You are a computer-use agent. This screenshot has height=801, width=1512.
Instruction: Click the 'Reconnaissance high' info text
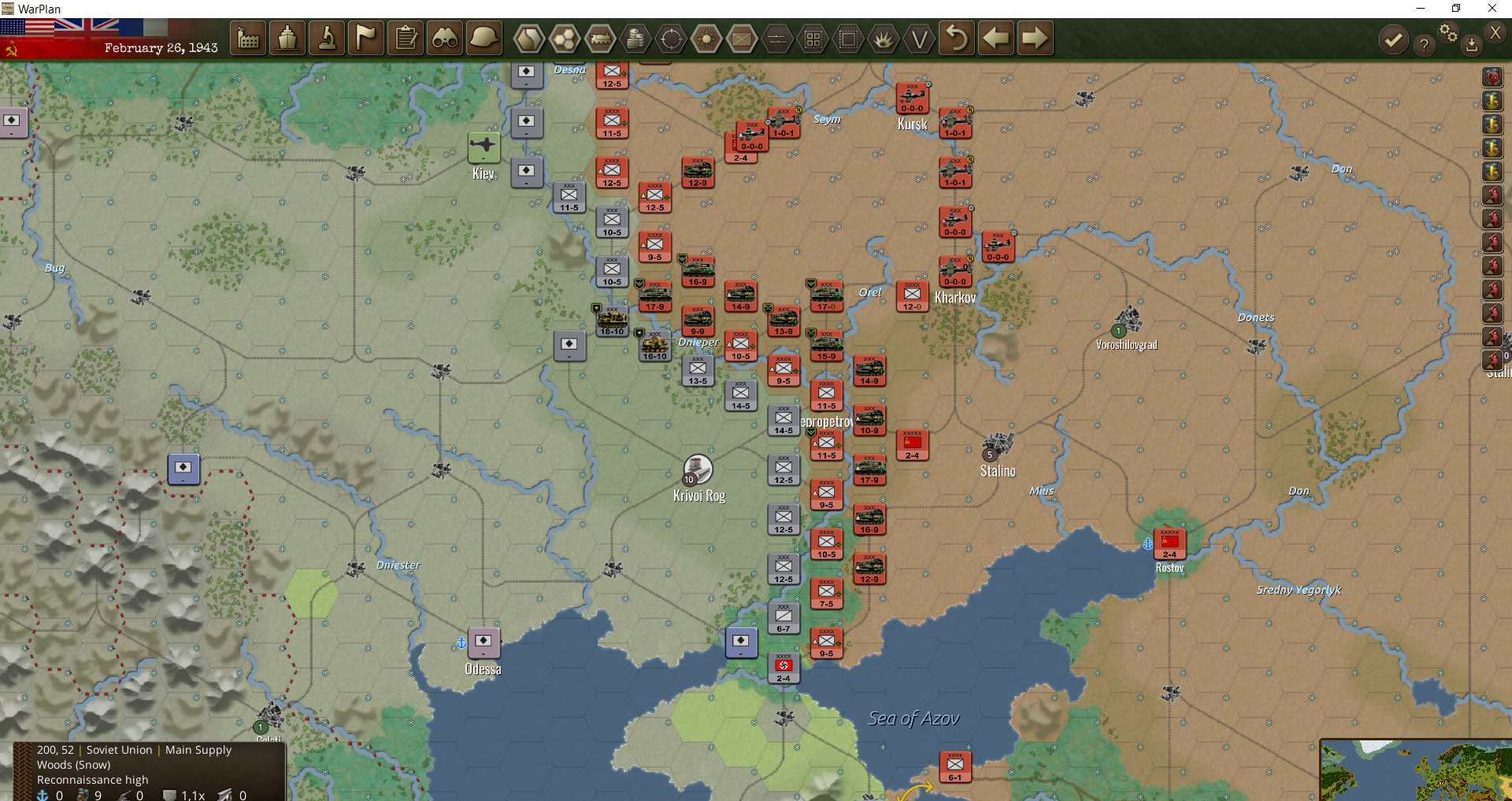[93, 780]
